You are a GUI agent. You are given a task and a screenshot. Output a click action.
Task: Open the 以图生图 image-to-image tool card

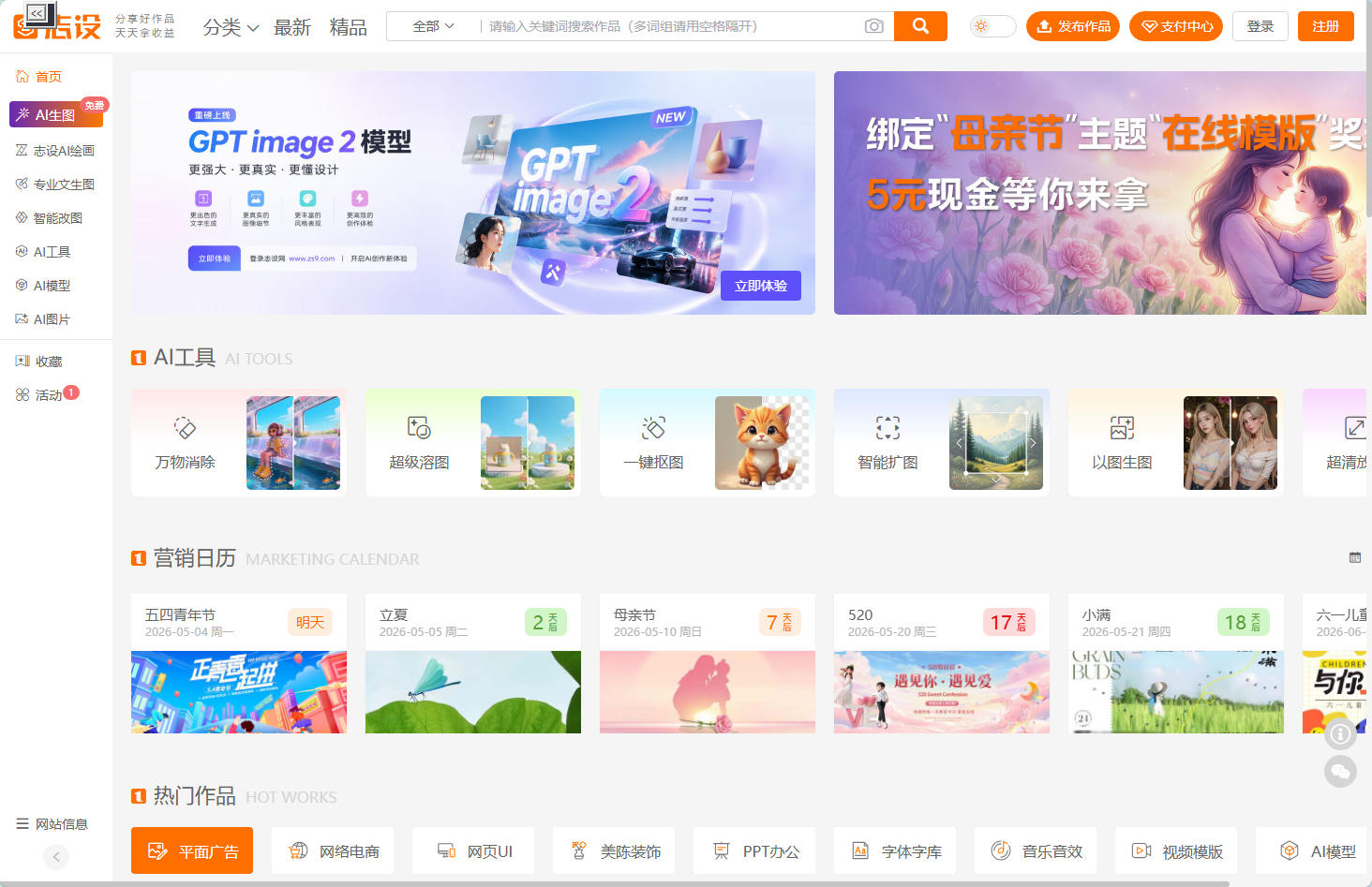(x=1176, y=442)
